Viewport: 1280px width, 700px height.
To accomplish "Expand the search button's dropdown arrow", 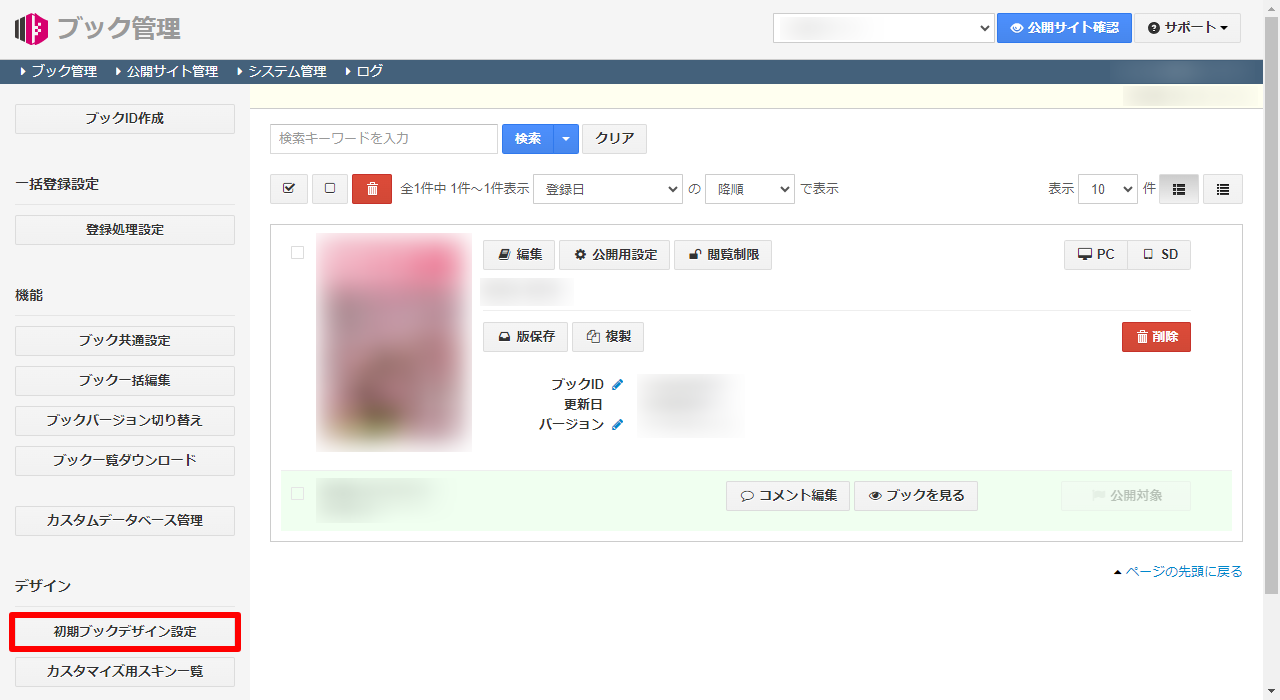I will [x=566, y=139].
